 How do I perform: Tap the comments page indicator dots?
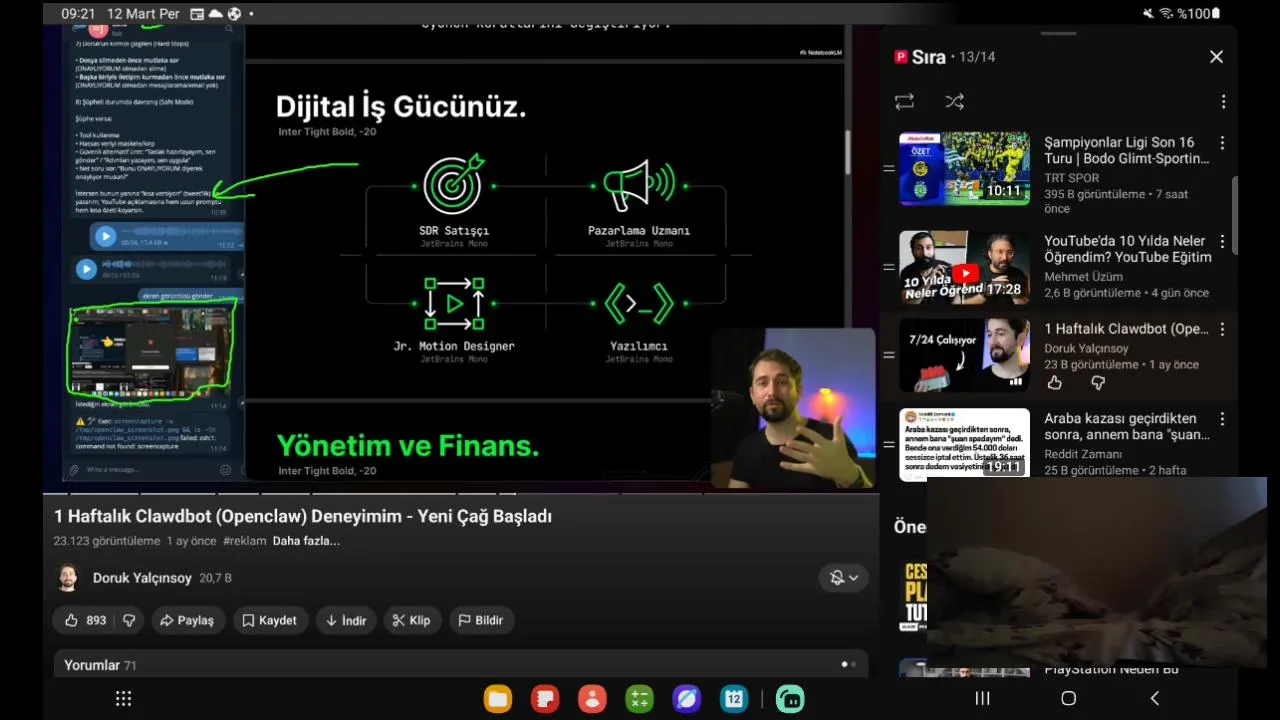coord(849,664)
